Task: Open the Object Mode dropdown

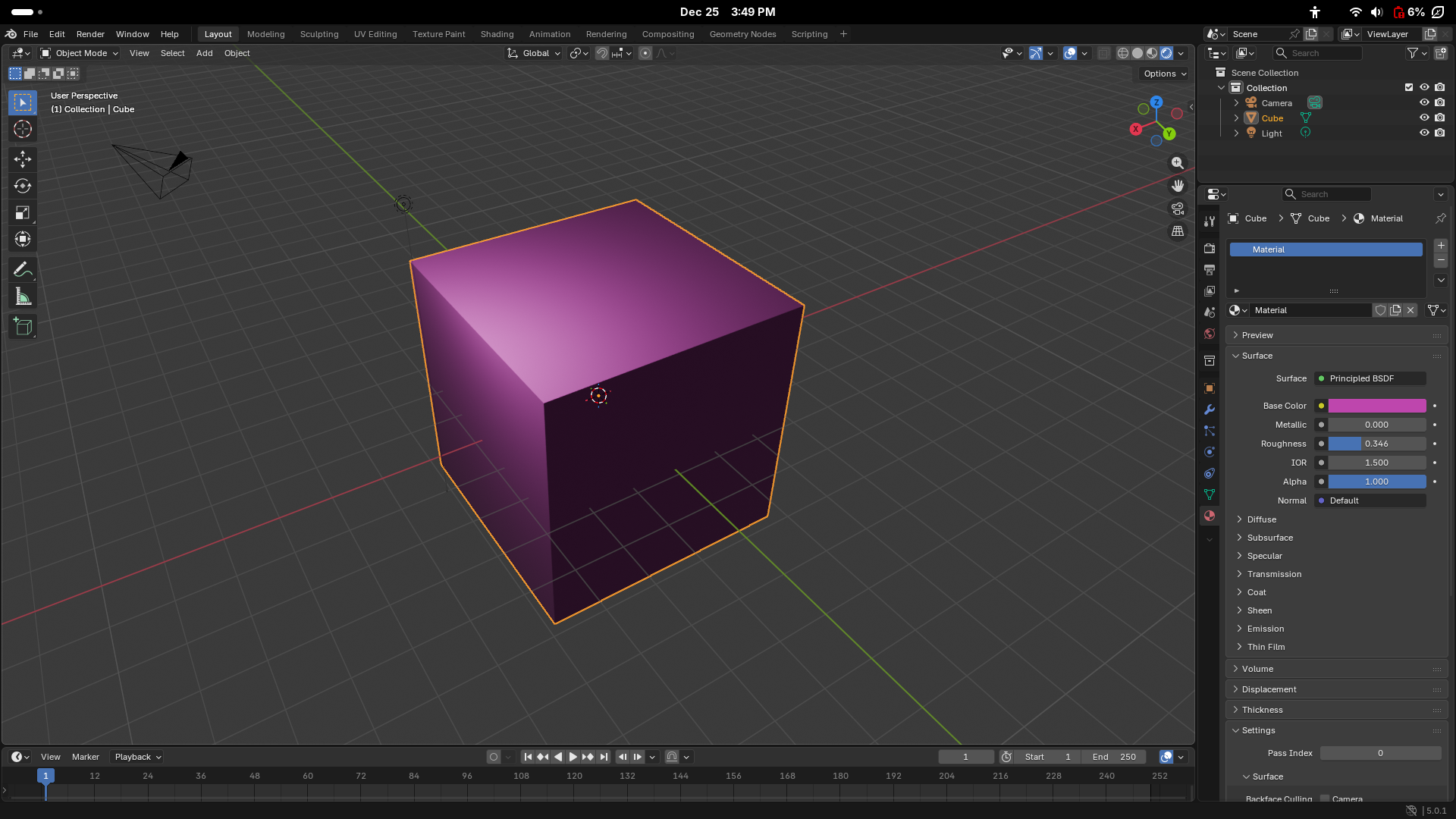Action: 80,53
